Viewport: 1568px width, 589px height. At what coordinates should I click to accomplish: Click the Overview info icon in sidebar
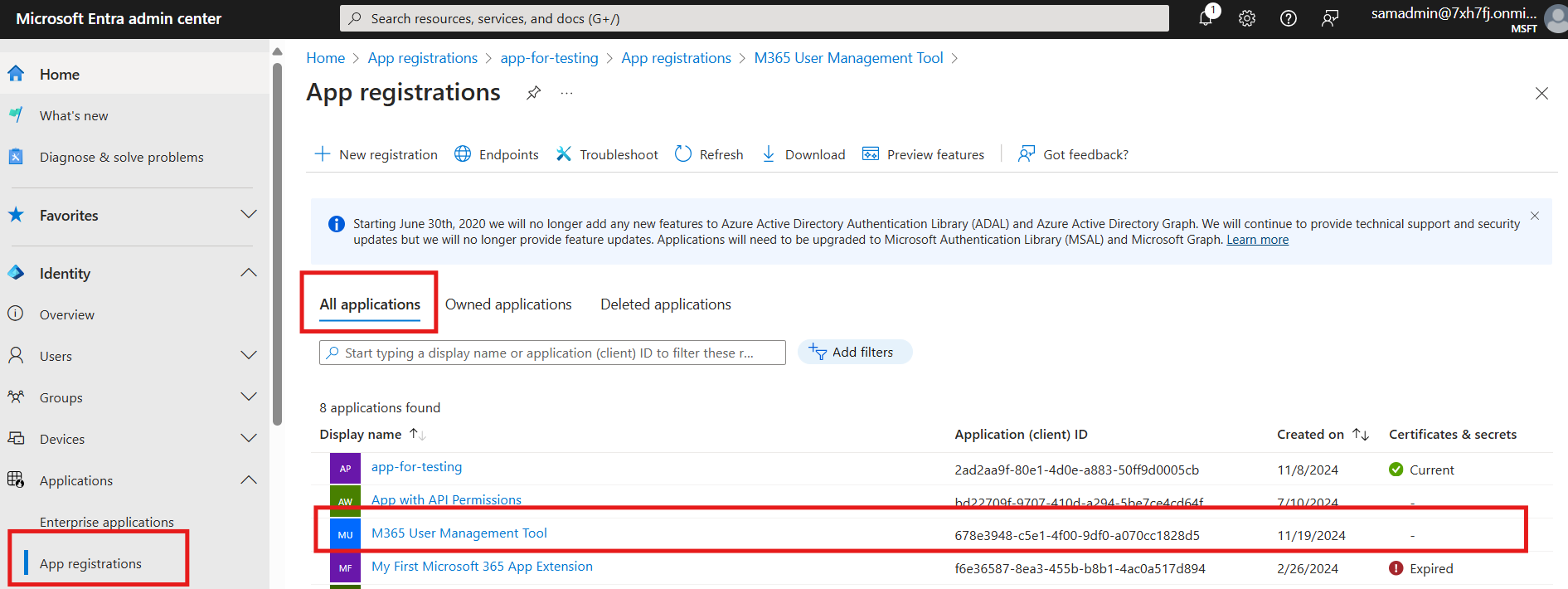(x=16, y=314)
